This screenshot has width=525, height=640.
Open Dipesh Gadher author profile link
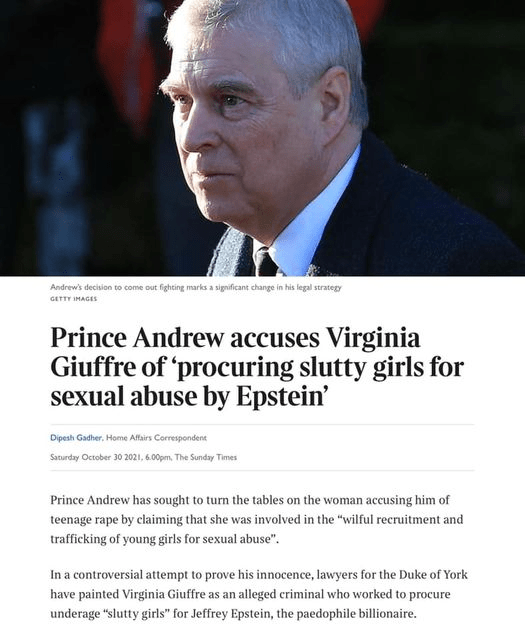(x=76, y=438)
